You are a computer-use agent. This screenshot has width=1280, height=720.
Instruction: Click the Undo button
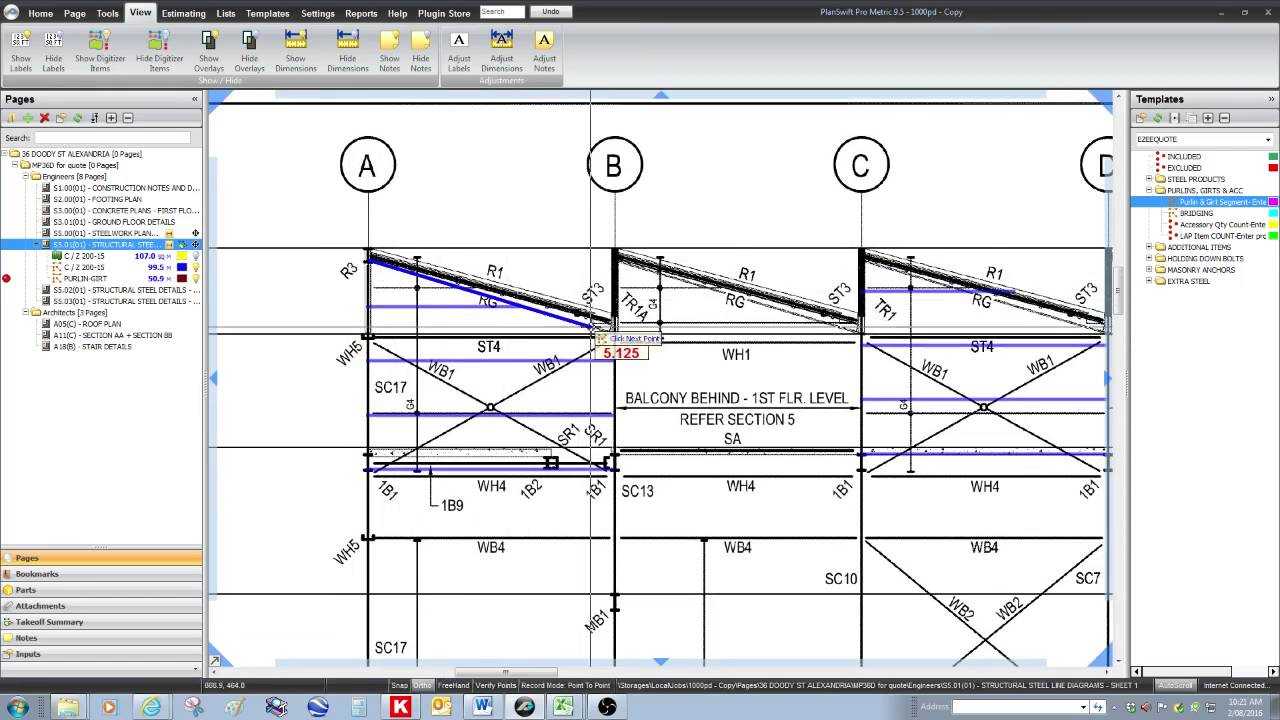(x=551, y=12)
